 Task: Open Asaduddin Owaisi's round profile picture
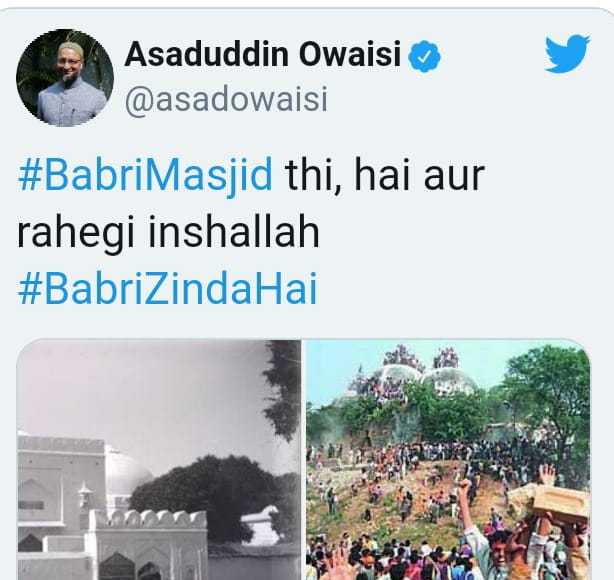[x=65, y=78]
